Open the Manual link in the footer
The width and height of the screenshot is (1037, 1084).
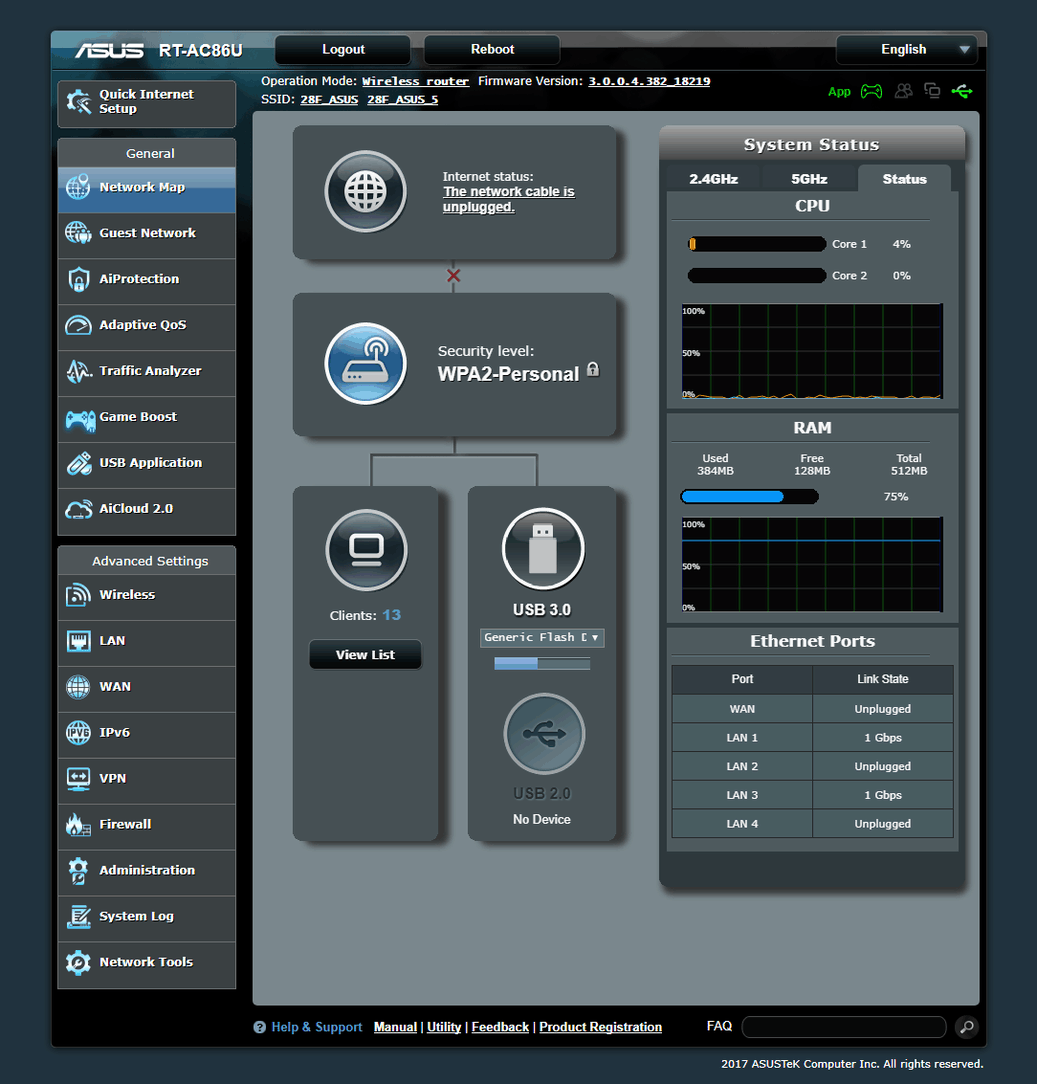coord(395,1027)
